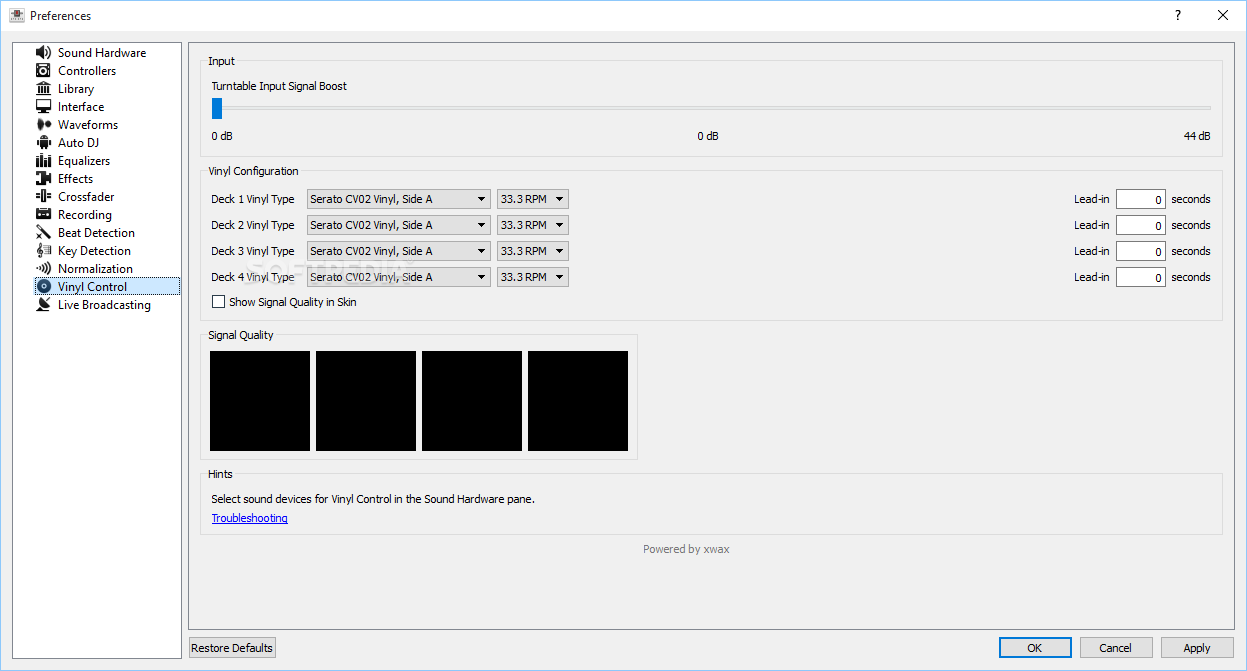Click the Sound Hardware speaker icon
This screenshot has width=1247, height=671.
[43, 53]
